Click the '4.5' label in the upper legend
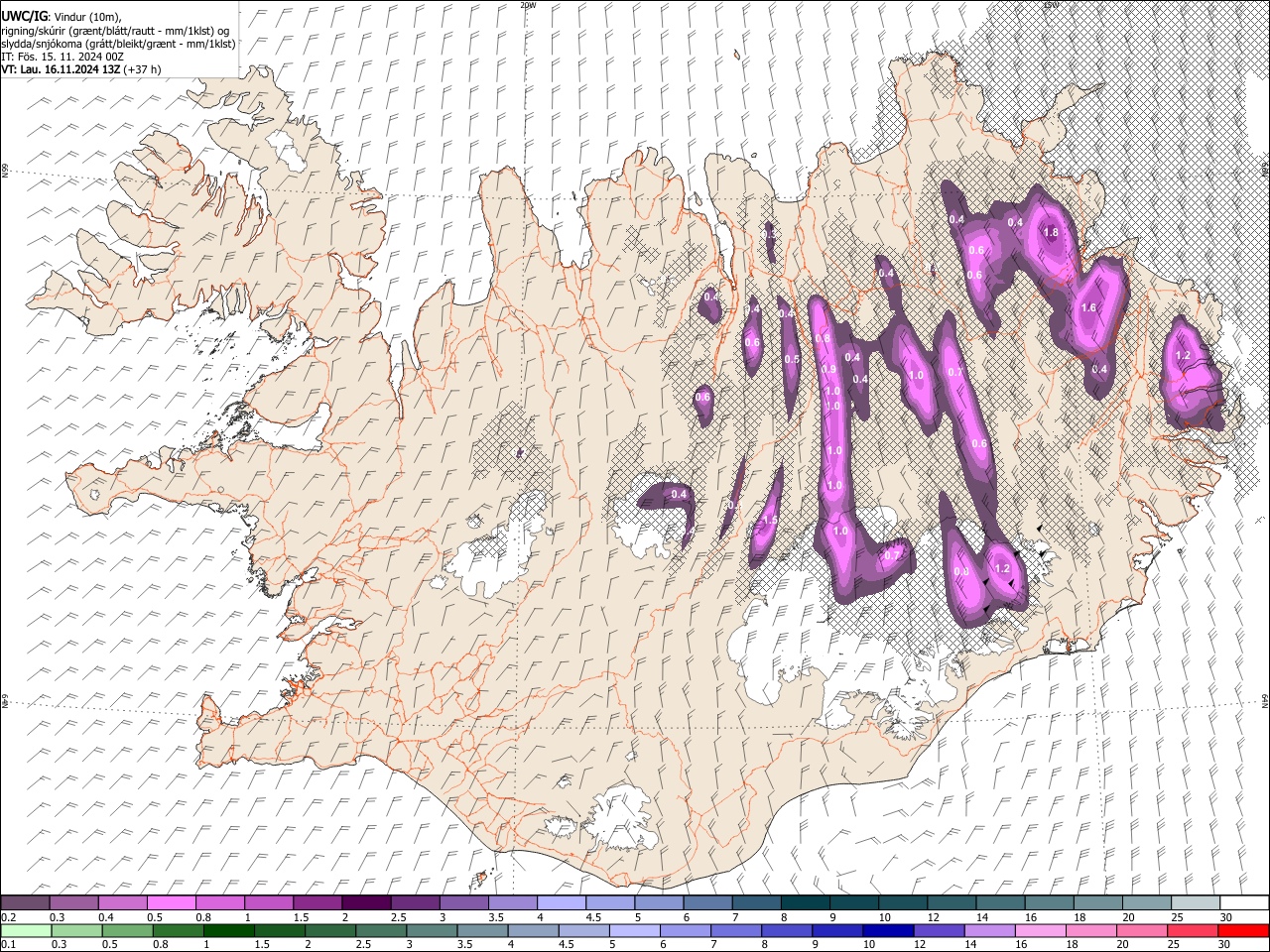The width and height of the screenshot is (1270, 952). [593, 917]
